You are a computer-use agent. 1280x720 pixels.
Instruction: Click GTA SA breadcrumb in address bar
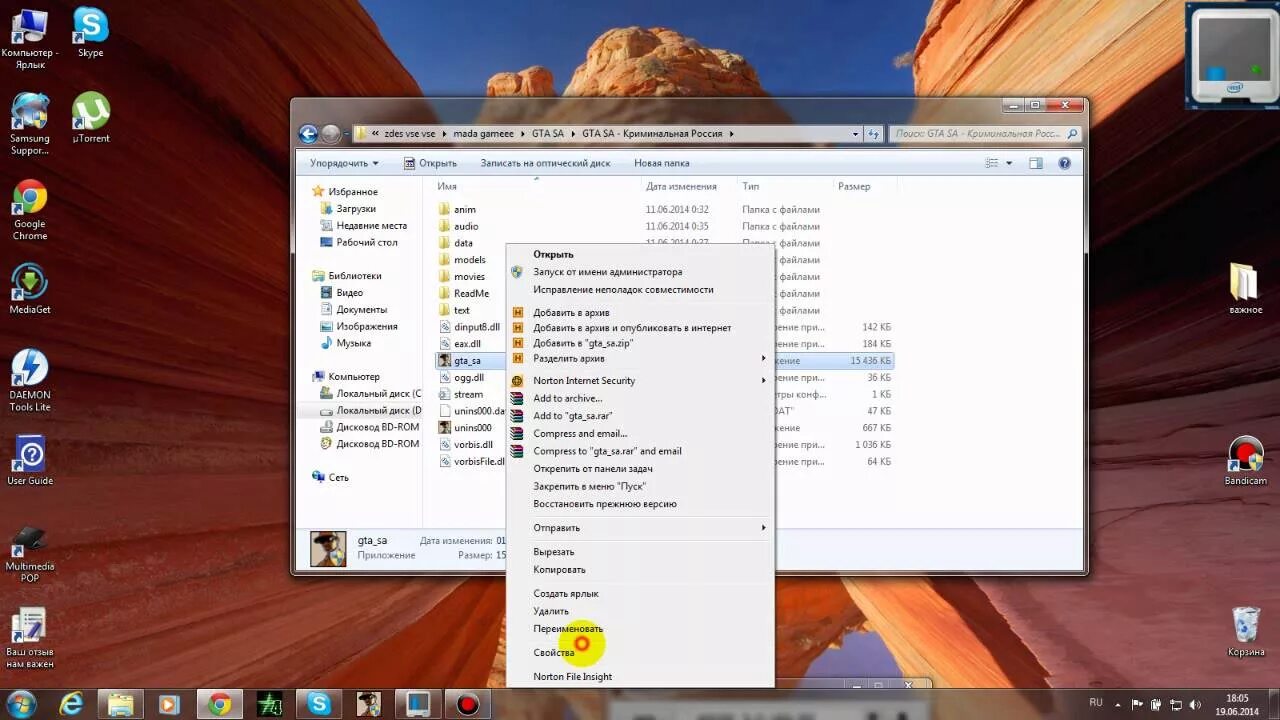pyautogui.click(x=548, y=133)
